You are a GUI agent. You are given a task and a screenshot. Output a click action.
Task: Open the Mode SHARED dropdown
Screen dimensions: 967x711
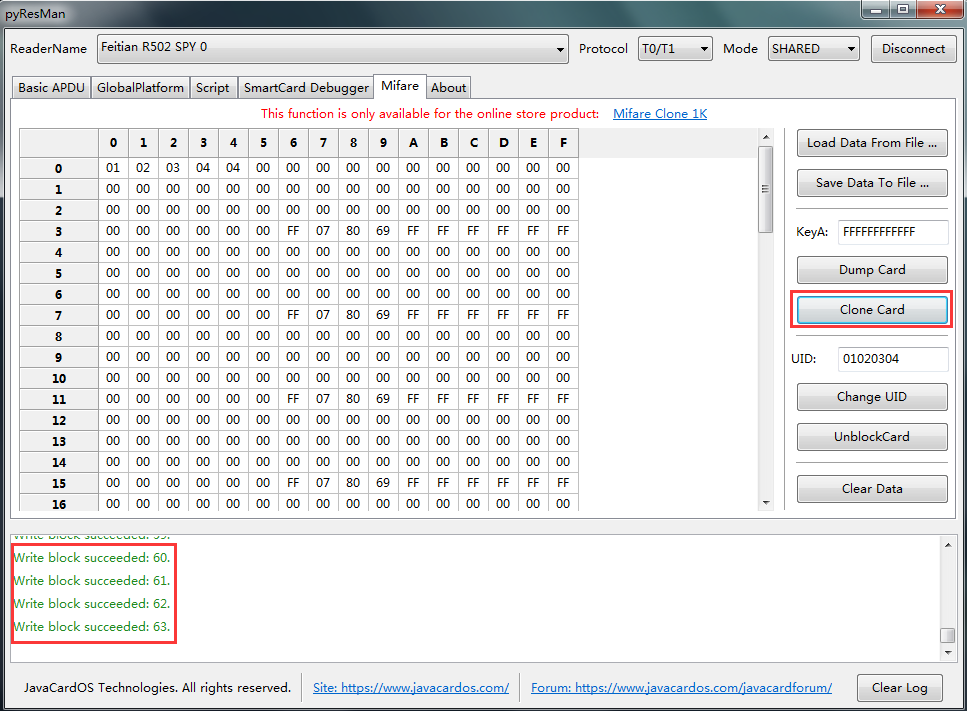tap(813, 49)
